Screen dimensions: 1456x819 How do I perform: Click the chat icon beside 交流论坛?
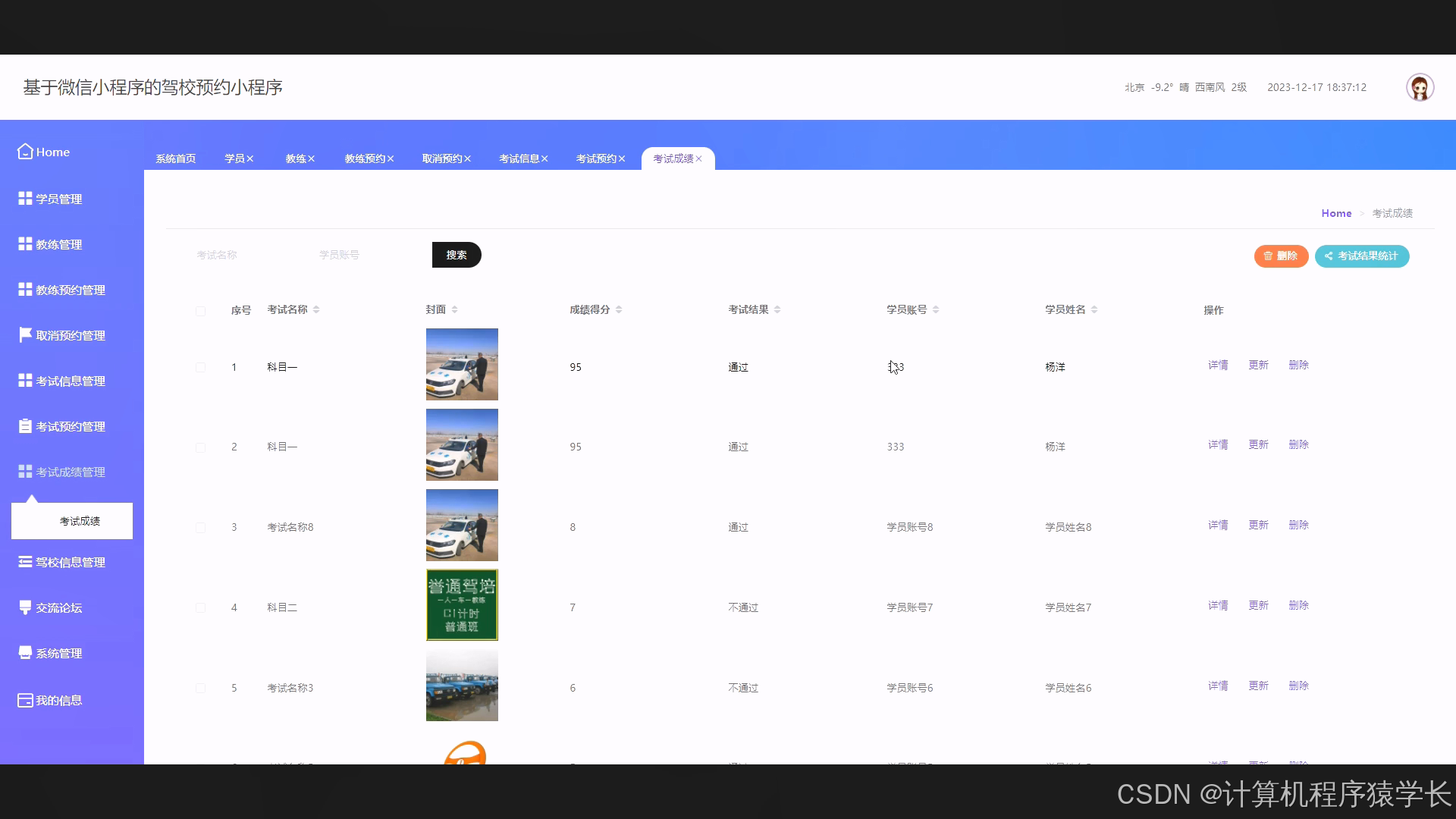tap(25, 607)
